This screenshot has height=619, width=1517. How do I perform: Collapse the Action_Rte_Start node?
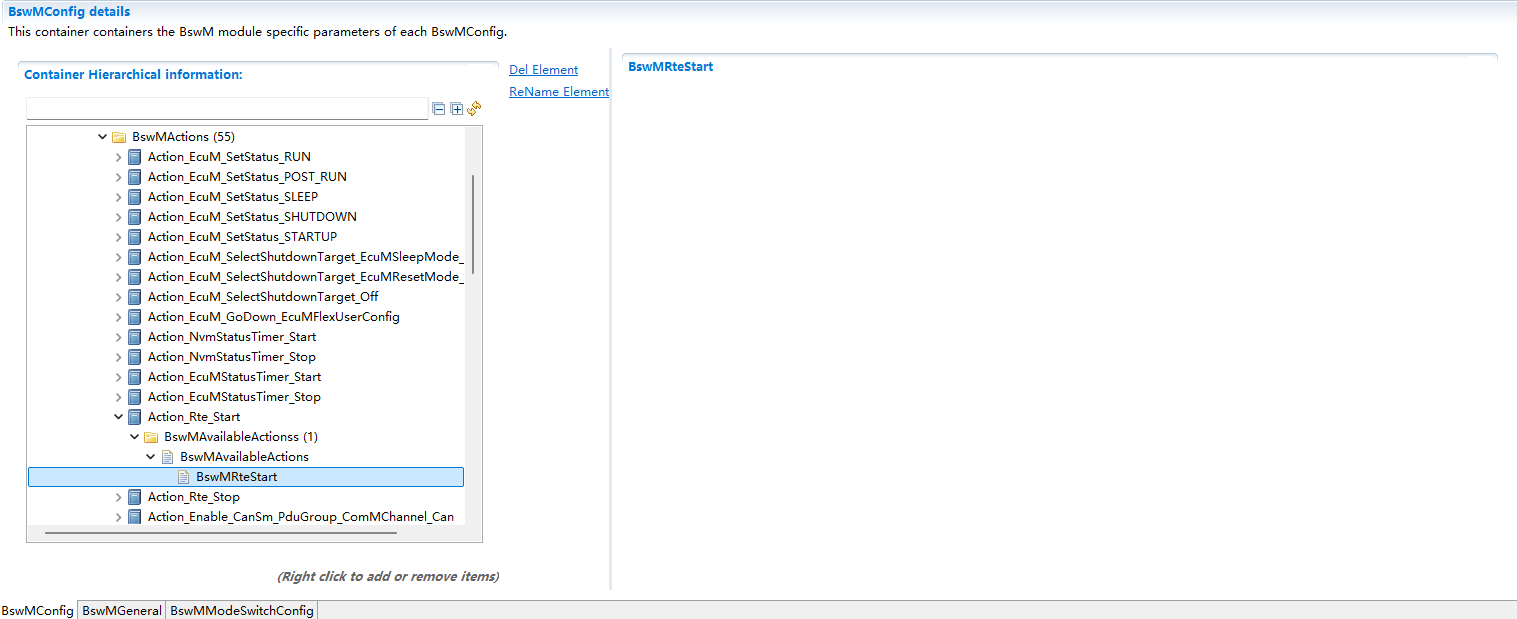(x=119, y=417)
